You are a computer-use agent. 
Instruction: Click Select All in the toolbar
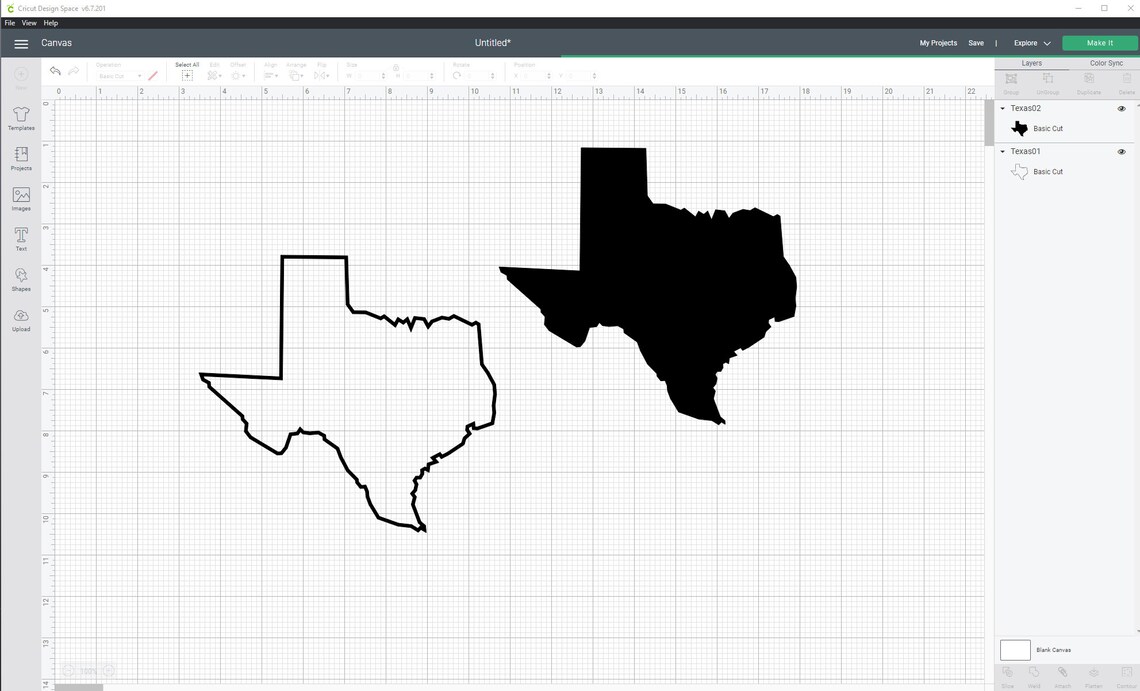point(187,70)
